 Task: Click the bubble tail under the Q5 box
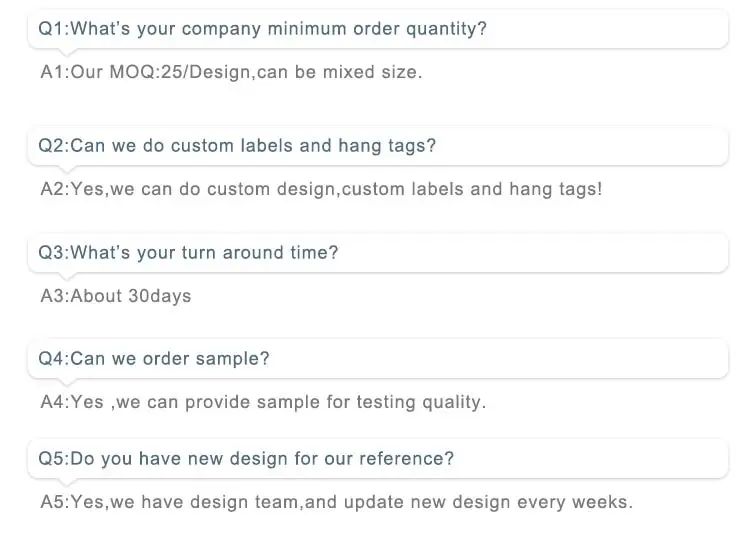66,482
